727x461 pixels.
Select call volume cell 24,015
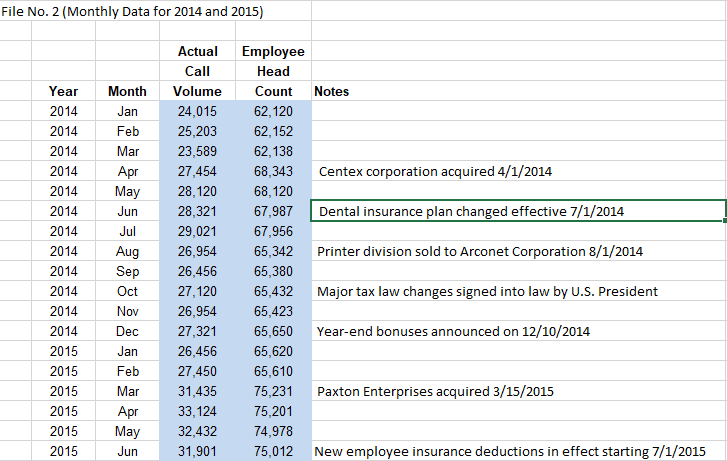(197, 111)
